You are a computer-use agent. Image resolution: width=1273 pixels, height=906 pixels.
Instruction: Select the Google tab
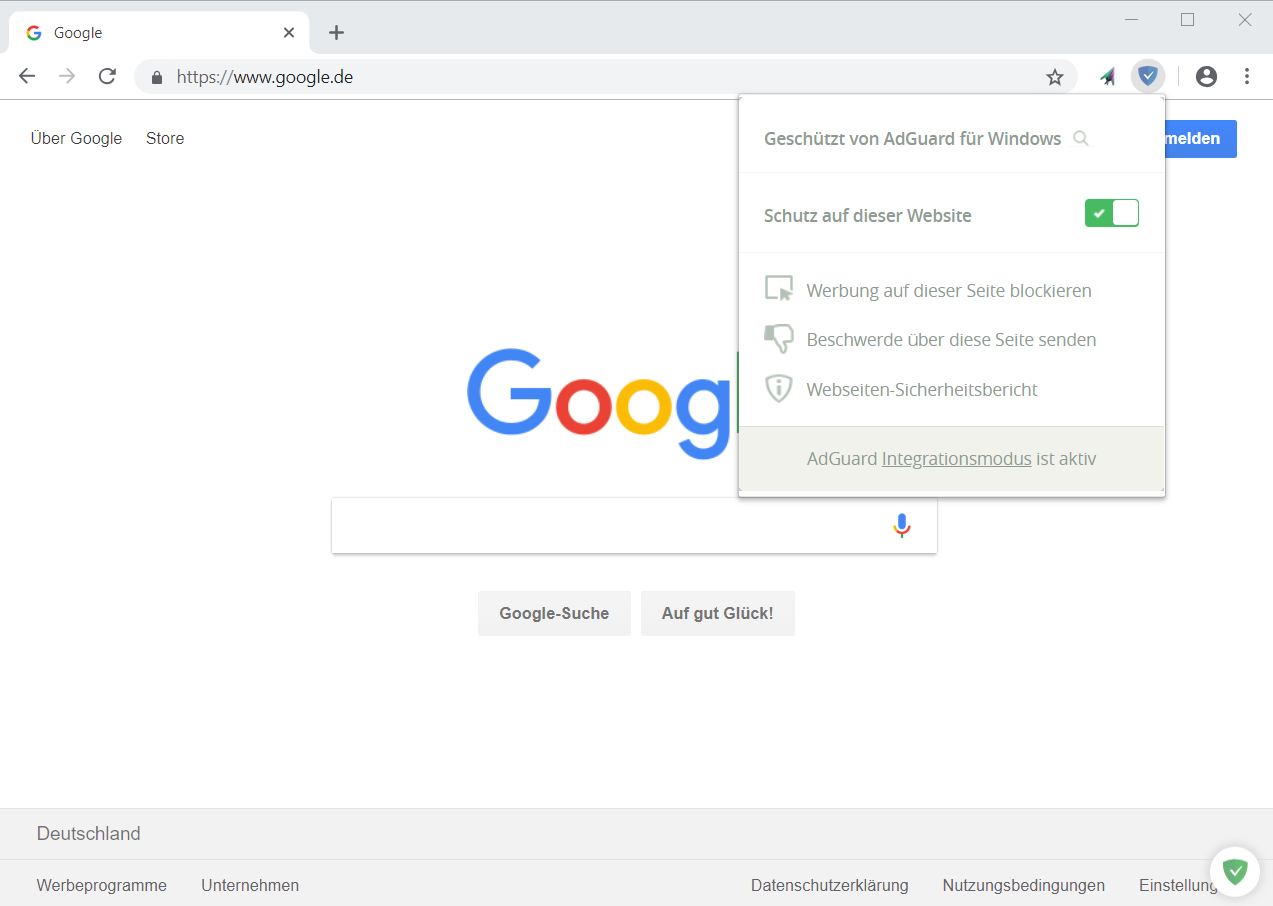click(x=160, y=33)
